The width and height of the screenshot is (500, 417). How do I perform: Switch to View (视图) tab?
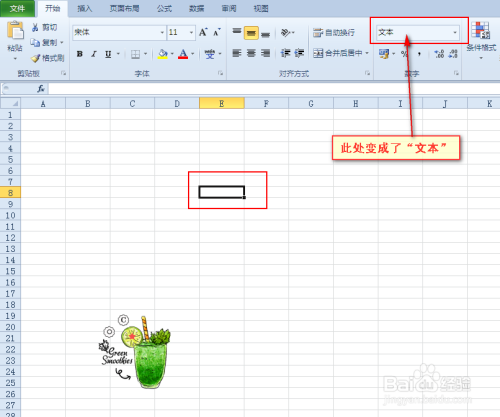coord(261,9)
